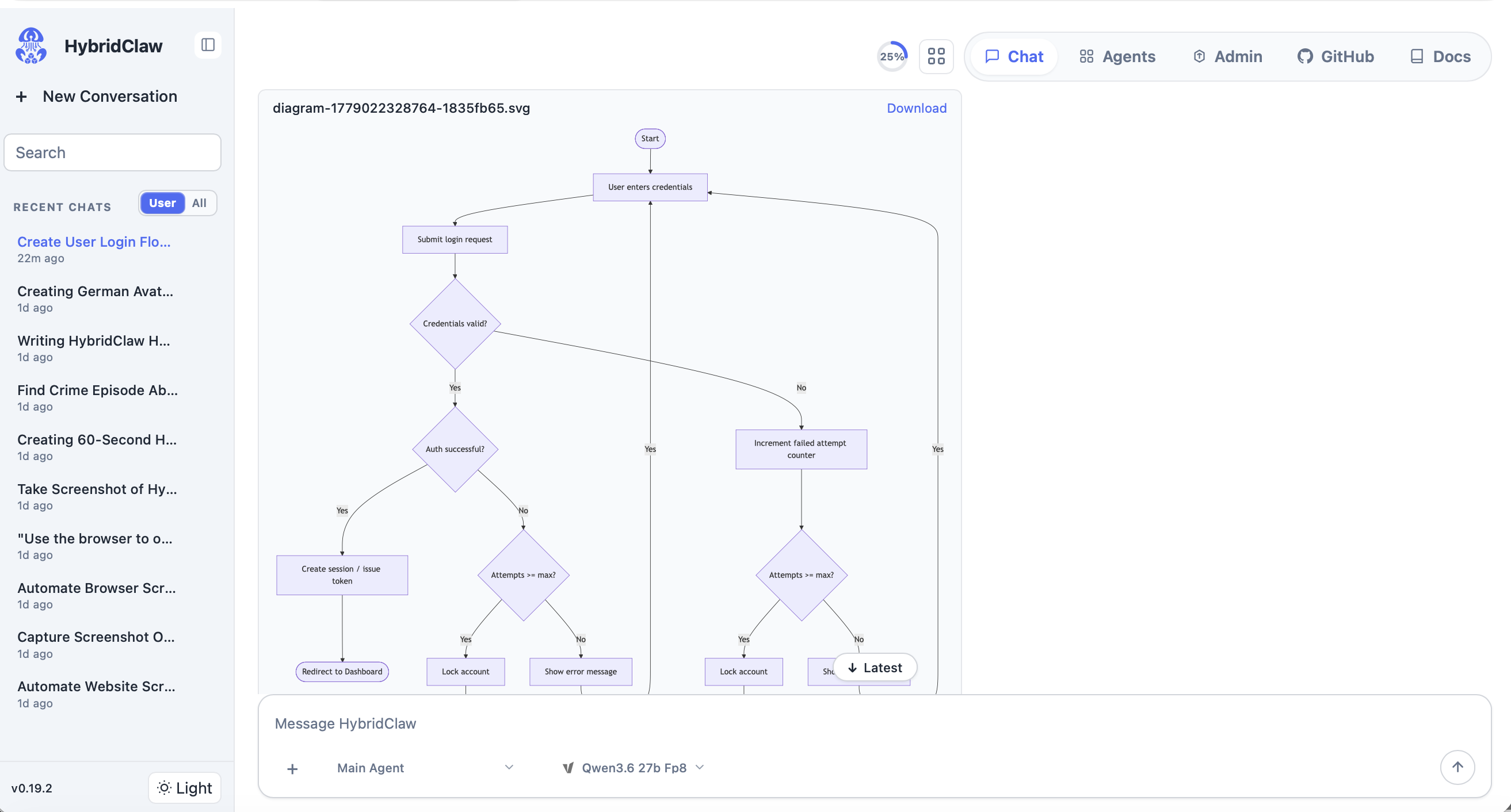Collapse the sidebar panel icon
The image size is (1511, 812).
click(208, 45)
